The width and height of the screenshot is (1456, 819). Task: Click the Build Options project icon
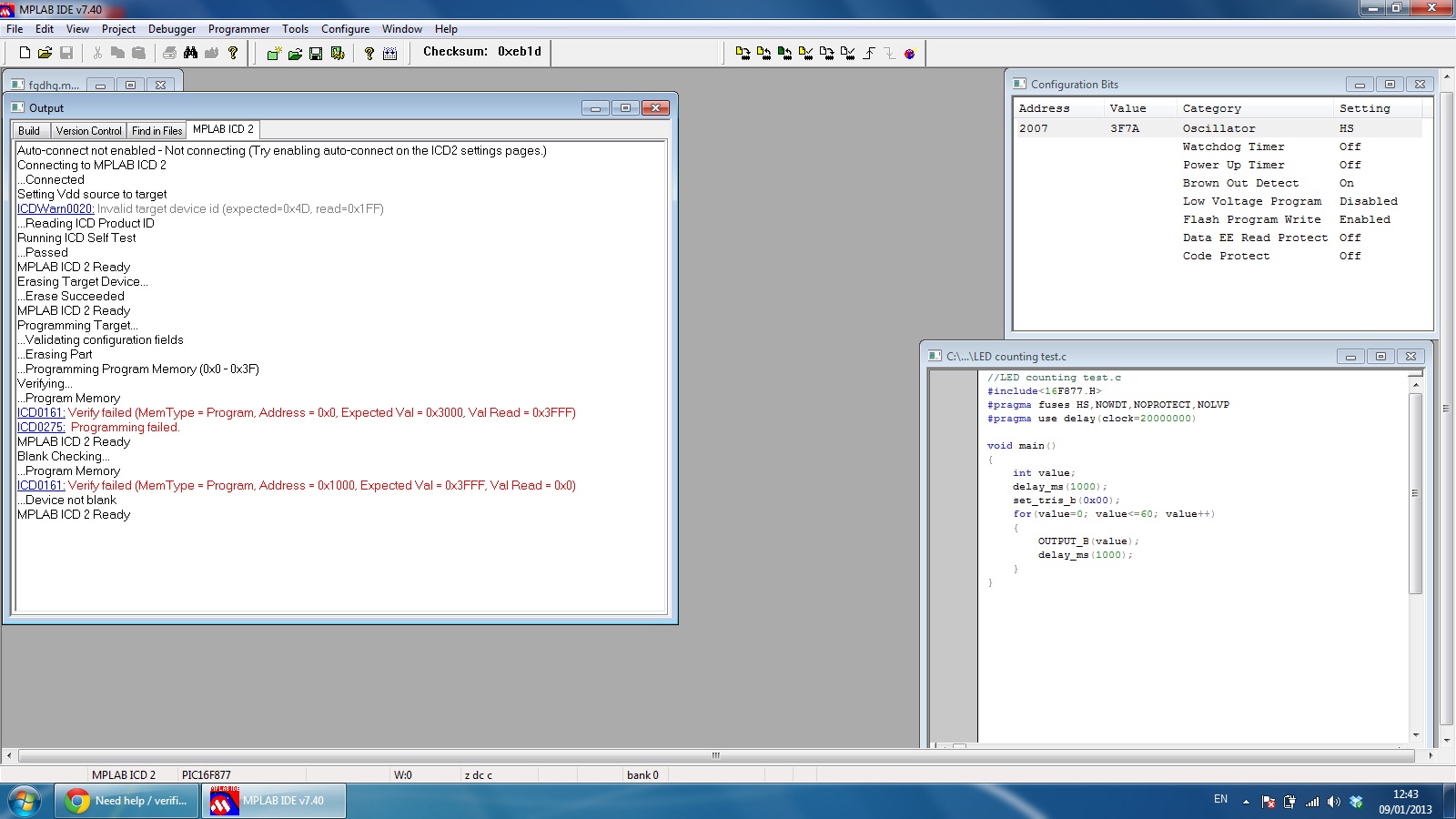click(x=338, y=54)
